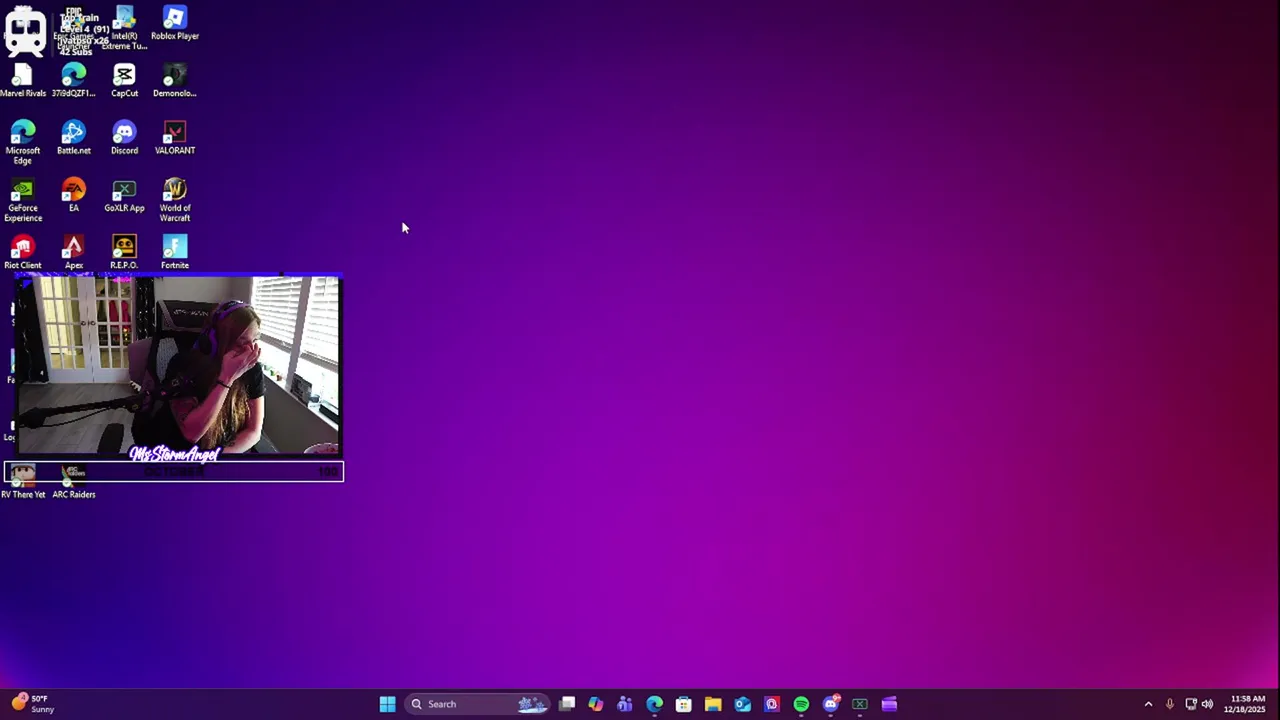This screenshot has width=1280, height=720.
Task: Launch the EA app desktop shortcut
Action: [74, 195]
